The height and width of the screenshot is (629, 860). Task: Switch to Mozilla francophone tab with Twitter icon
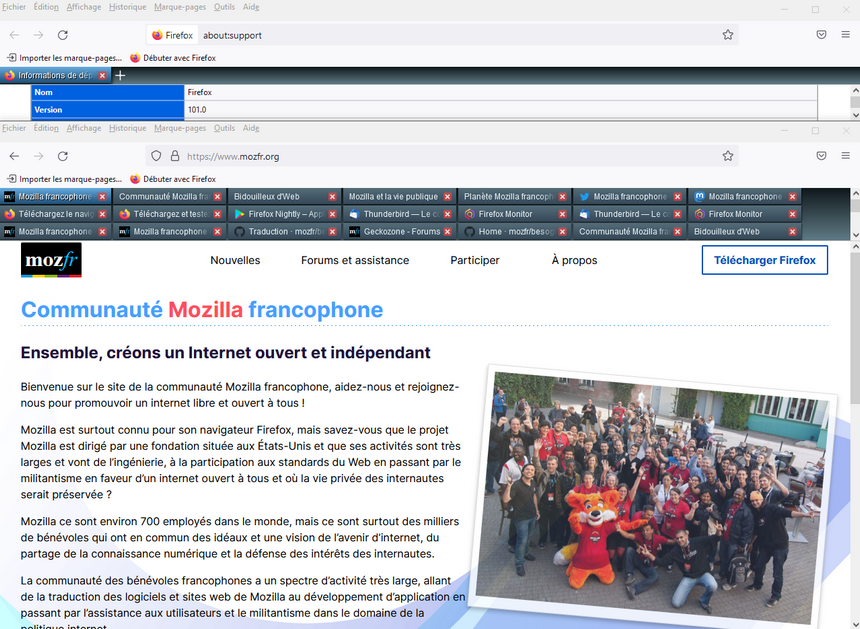tap(629, 197)
